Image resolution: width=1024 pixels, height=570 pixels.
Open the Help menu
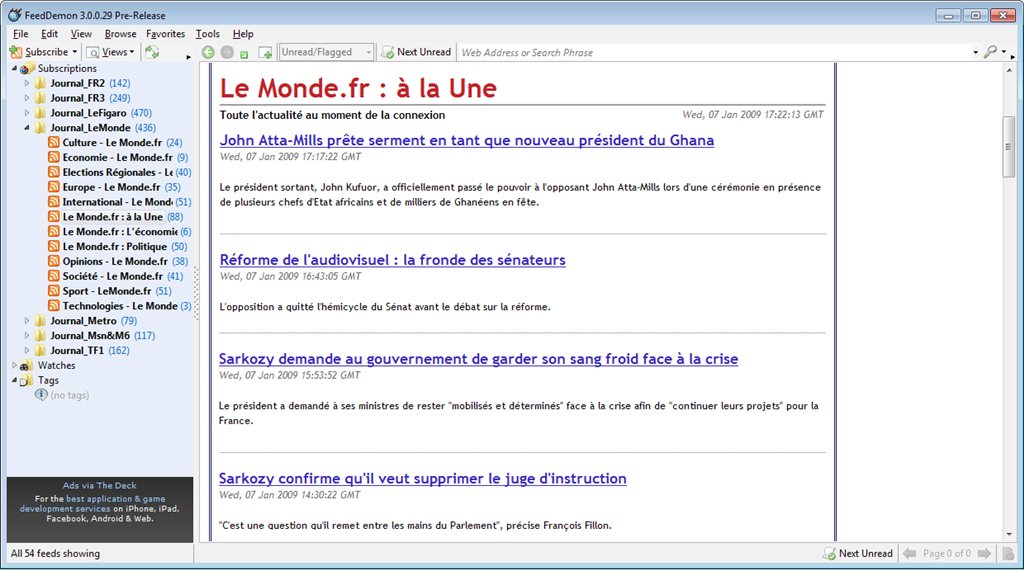point(243,34)
